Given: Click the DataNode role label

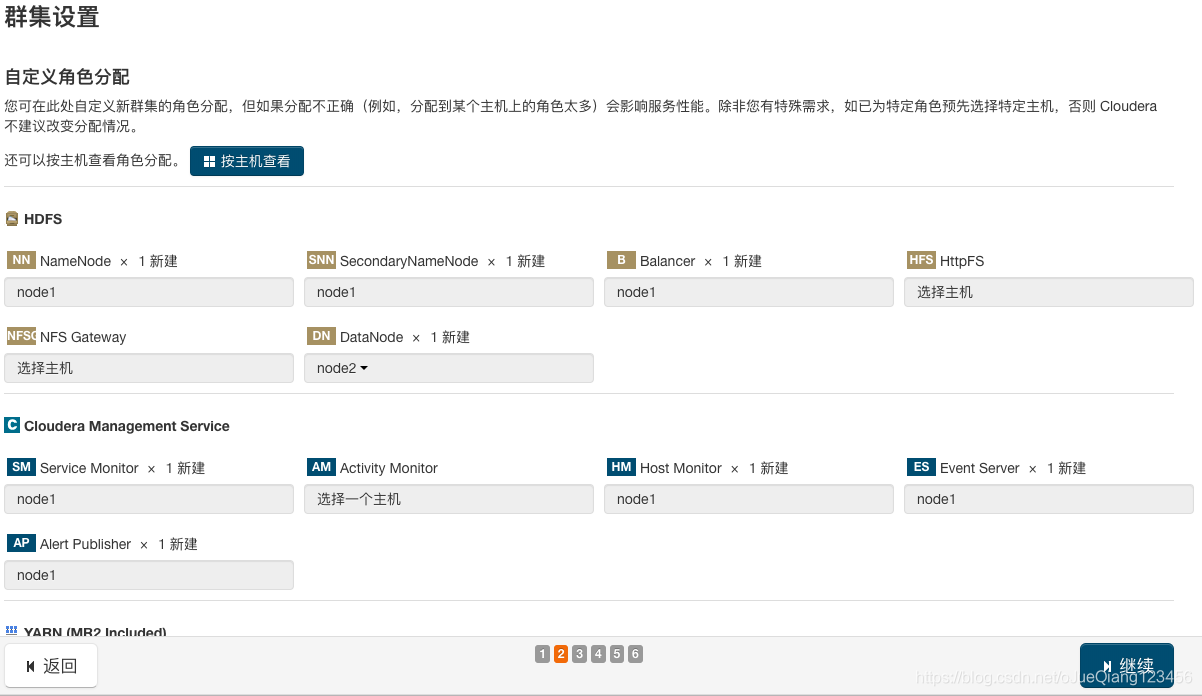Looking at the screenshot, I should point(372,337).
